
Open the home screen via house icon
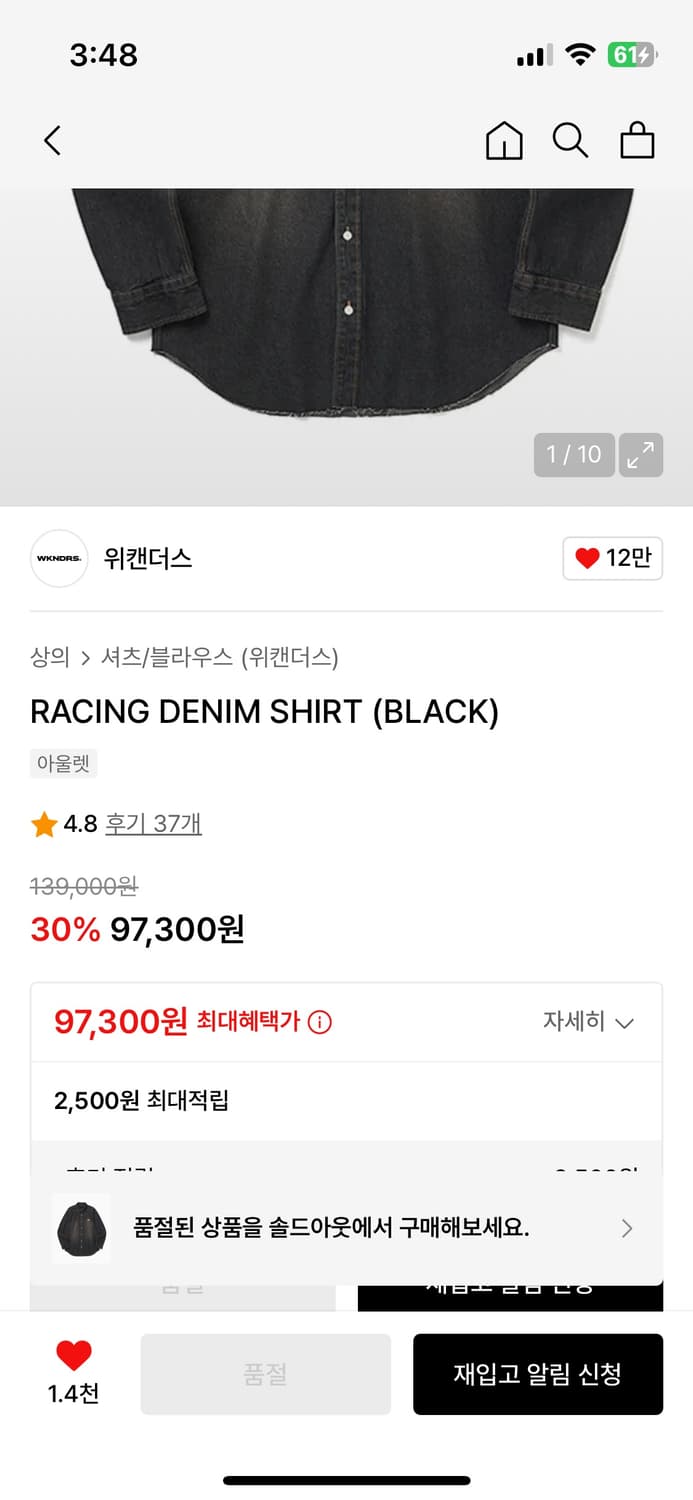504,141
